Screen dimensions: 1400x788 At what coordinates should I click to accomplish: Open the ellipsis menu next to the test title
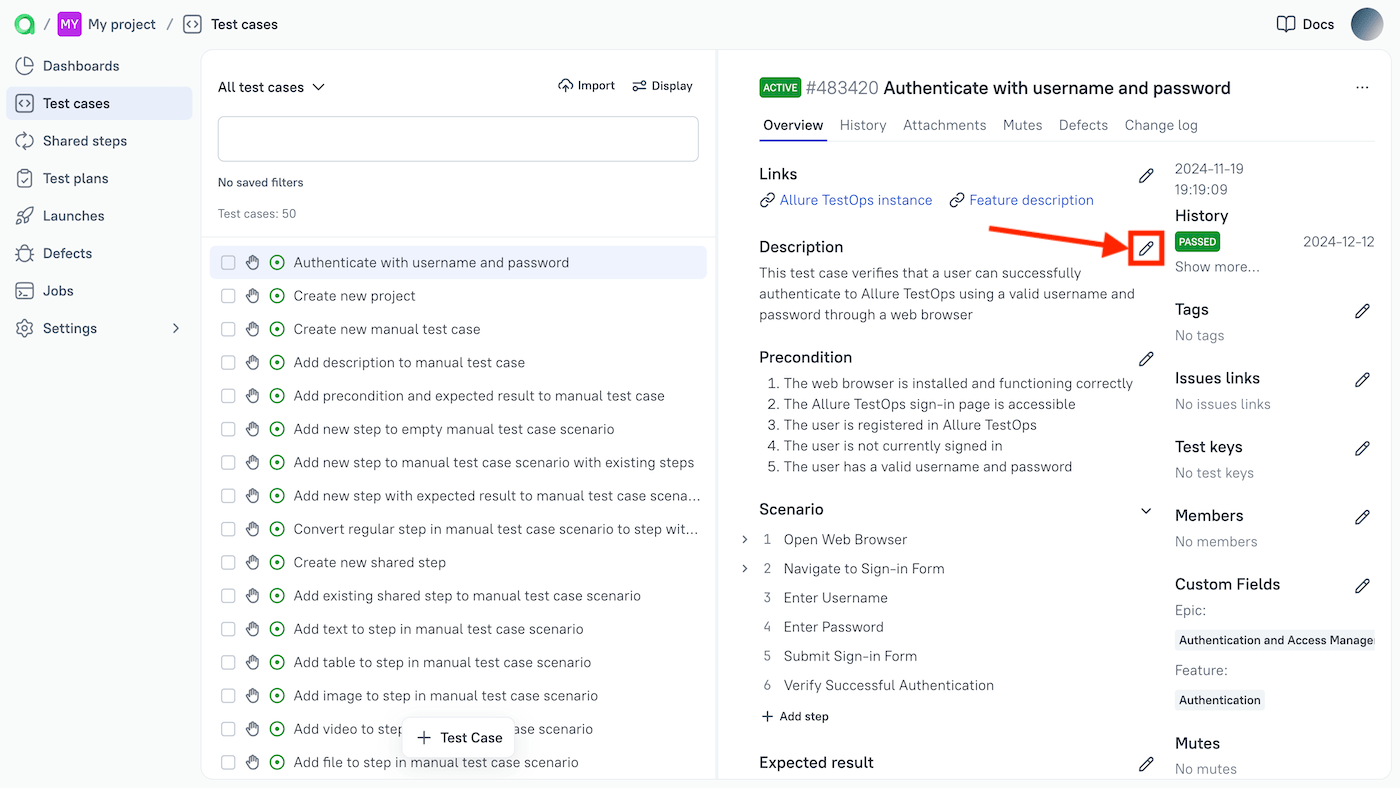point(1362,87)
